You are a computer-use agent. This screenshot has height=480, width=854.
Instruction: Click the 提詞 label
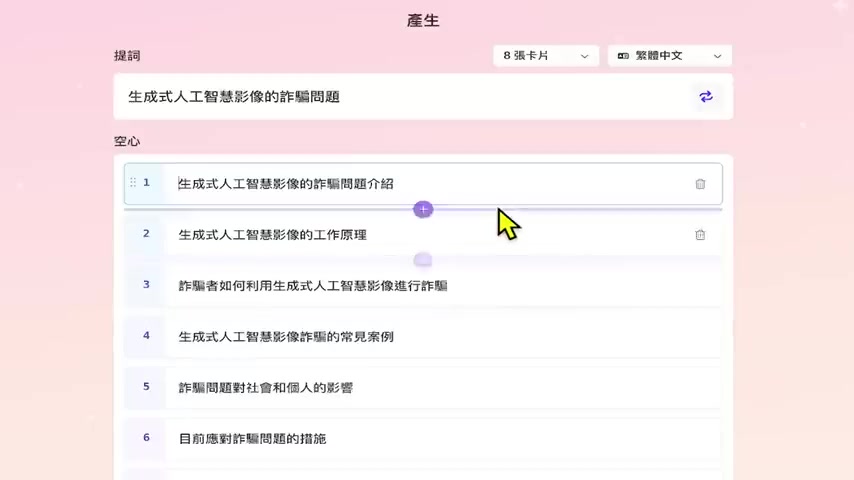click(x=127, y=56)
